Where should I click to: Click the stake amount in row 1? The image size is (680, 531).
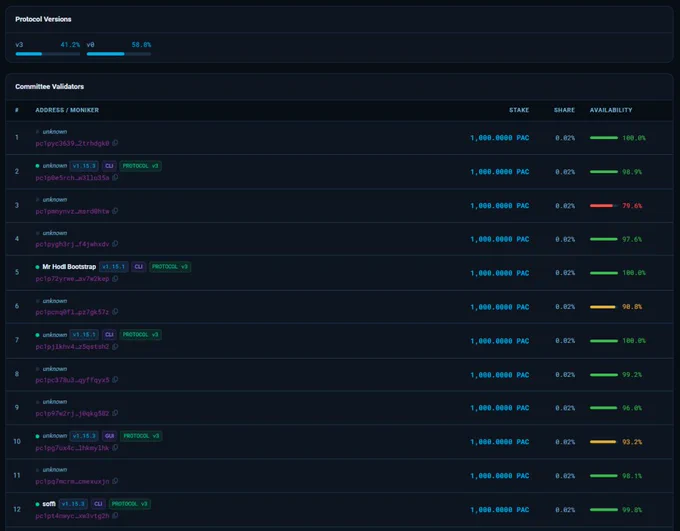(x=500, y=138)
